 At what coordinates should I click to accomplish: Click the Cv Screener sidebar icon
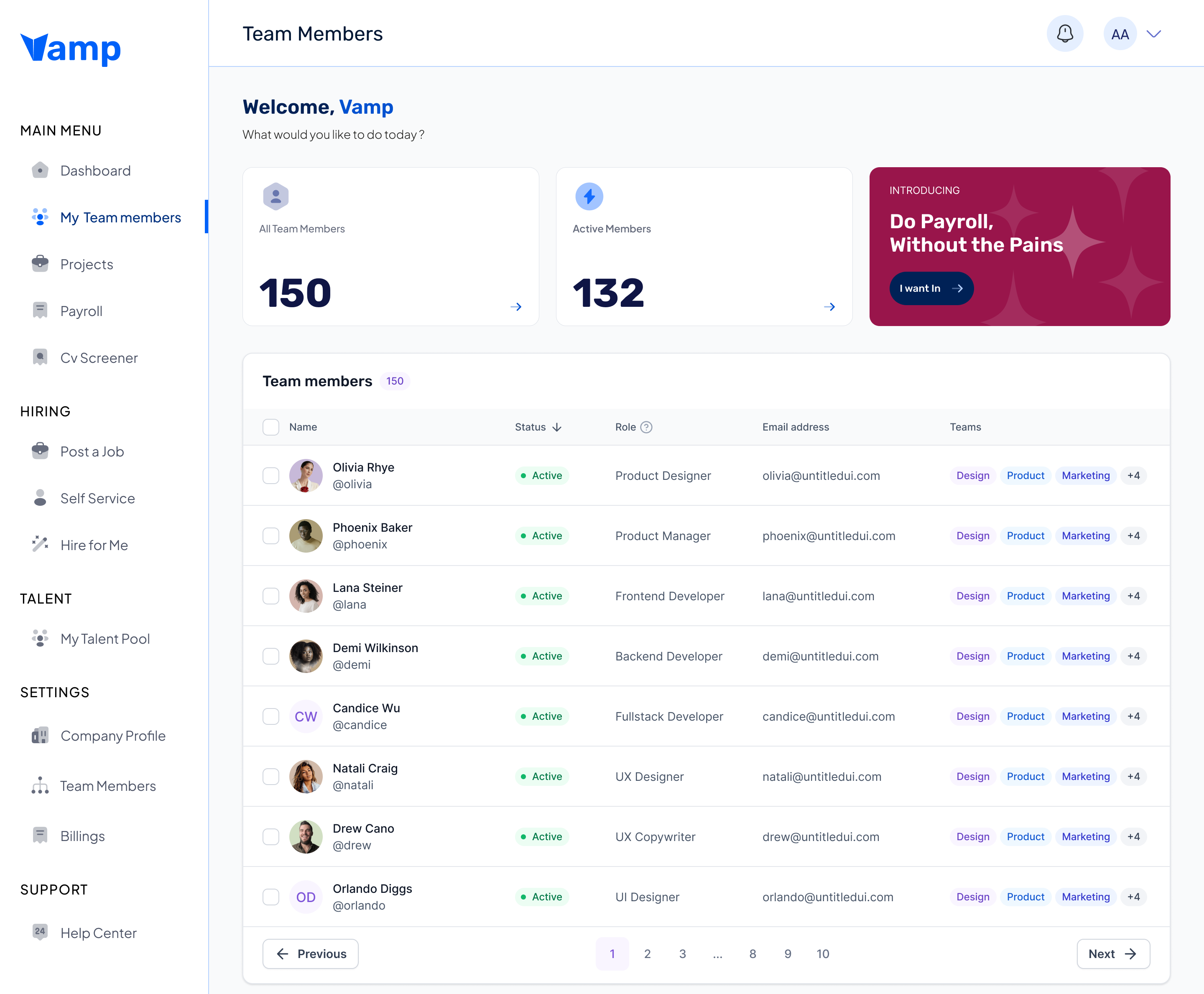pos(40,357)
